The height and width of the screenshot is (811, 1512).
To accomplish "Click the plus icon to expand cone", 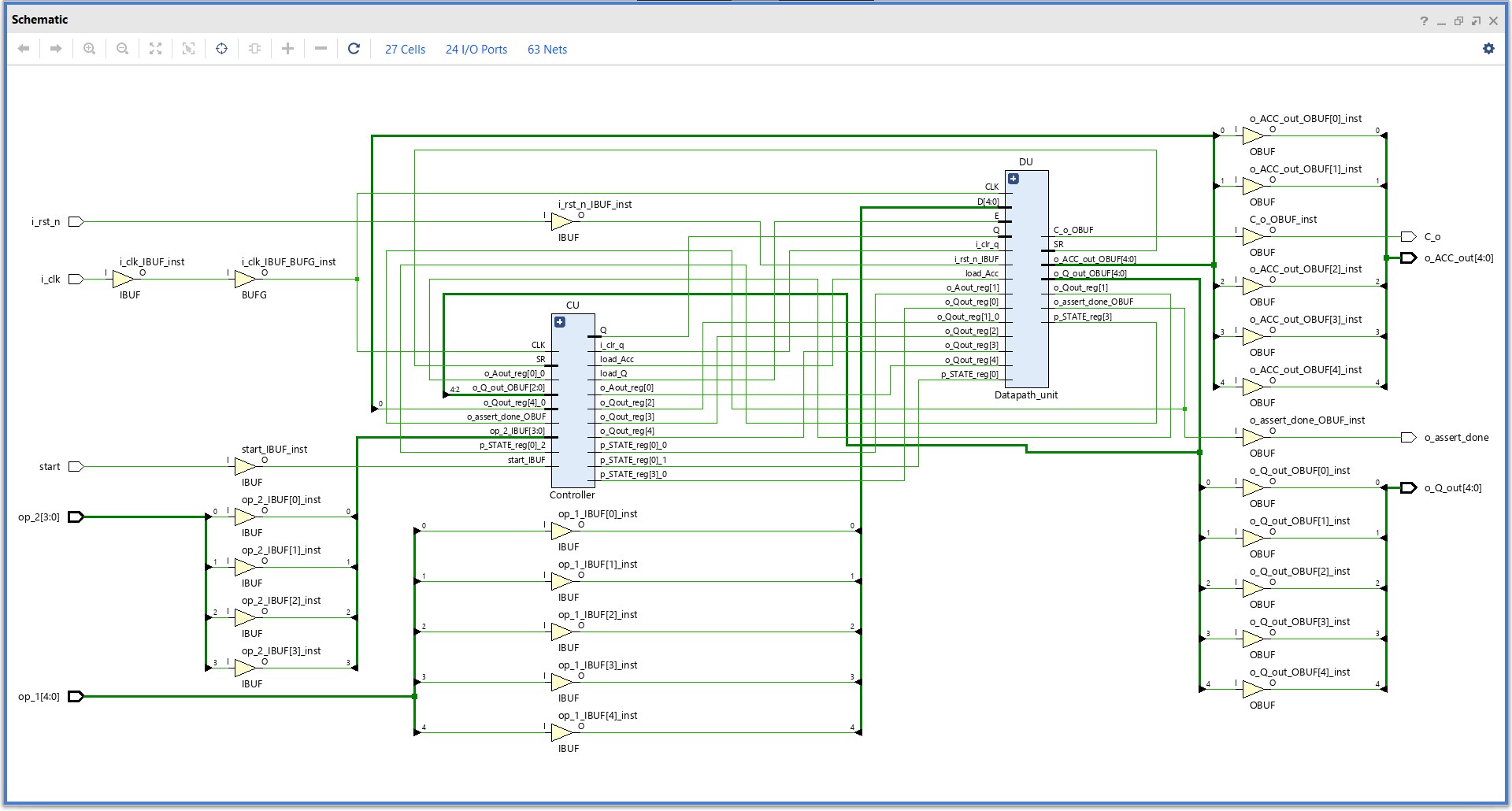I will [287, 48].
